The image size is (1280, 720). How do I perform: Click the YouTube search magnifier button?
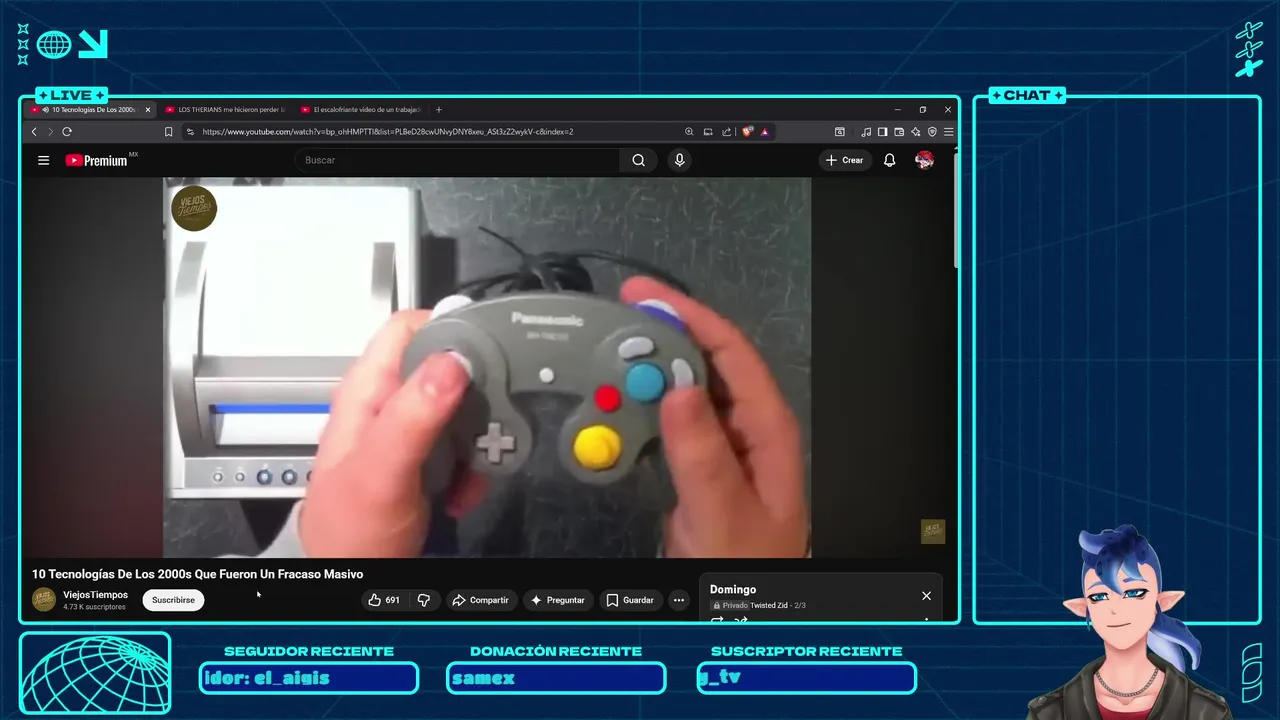(x=639, y=160)
